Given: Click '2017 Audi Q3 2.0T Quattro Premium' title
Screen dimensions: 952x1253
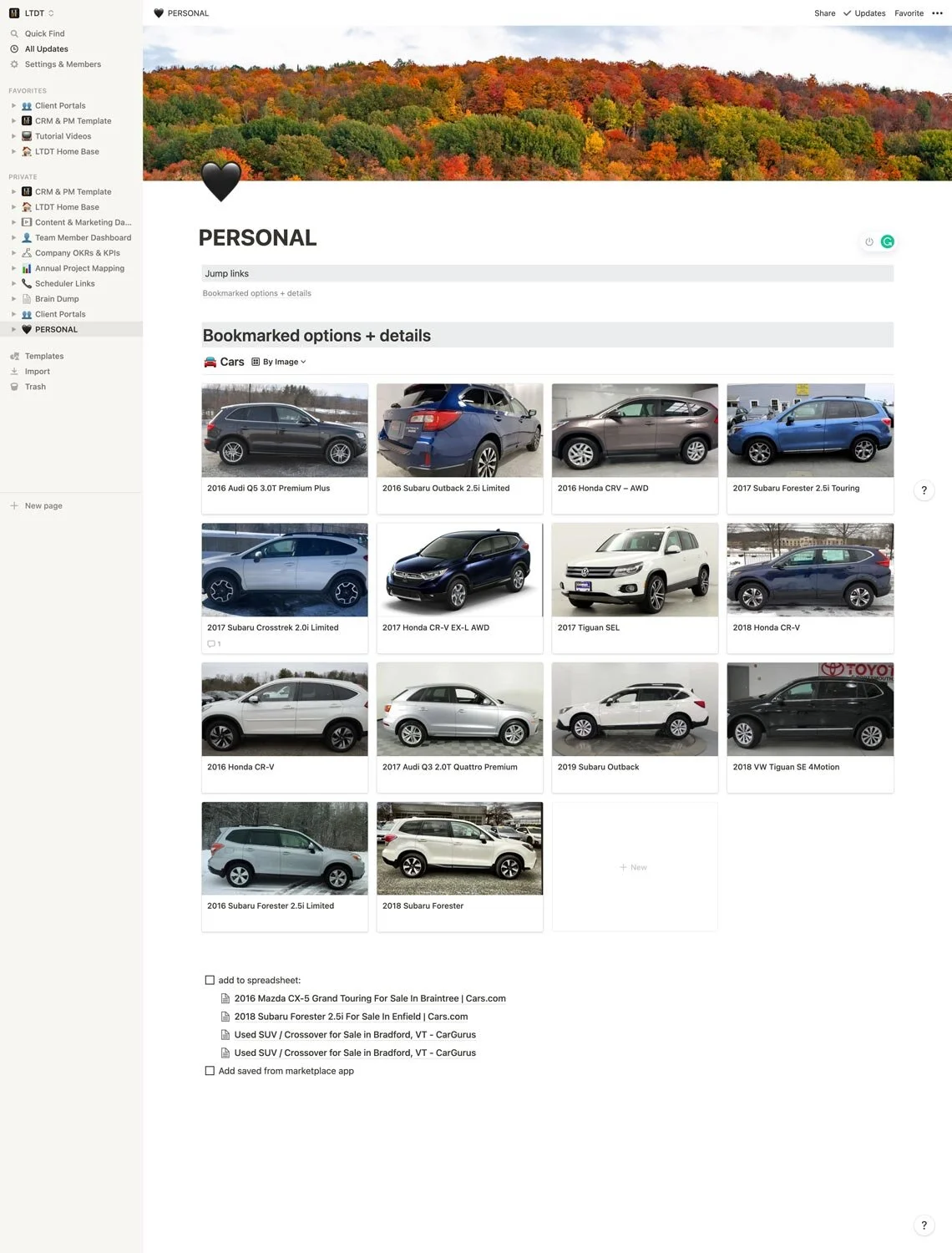Looking at the screenshot, I should (x=450, y=767).
